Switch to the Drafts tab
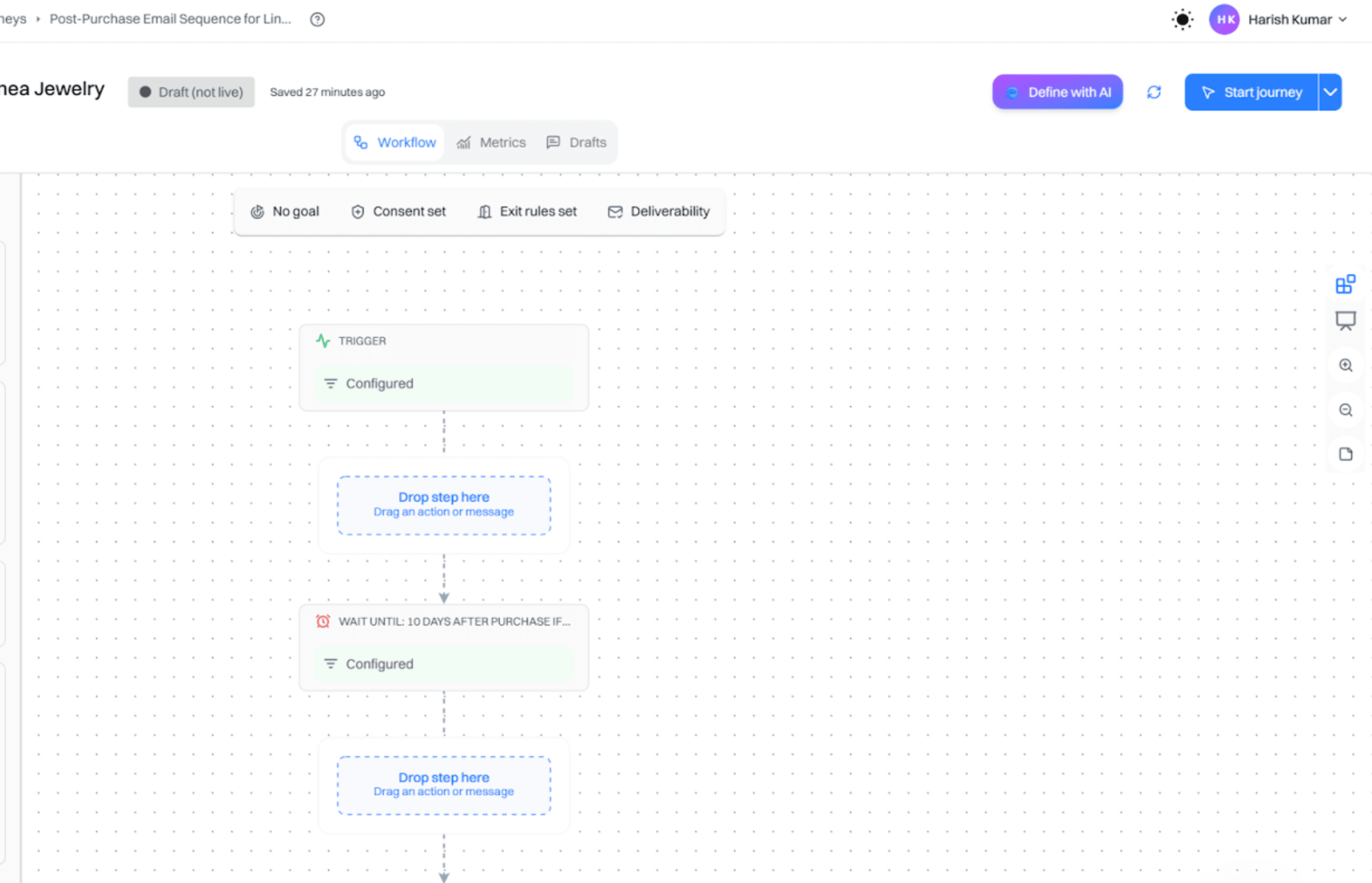The height and width of the screenshot is (883, 1372). tap(576, 142)
